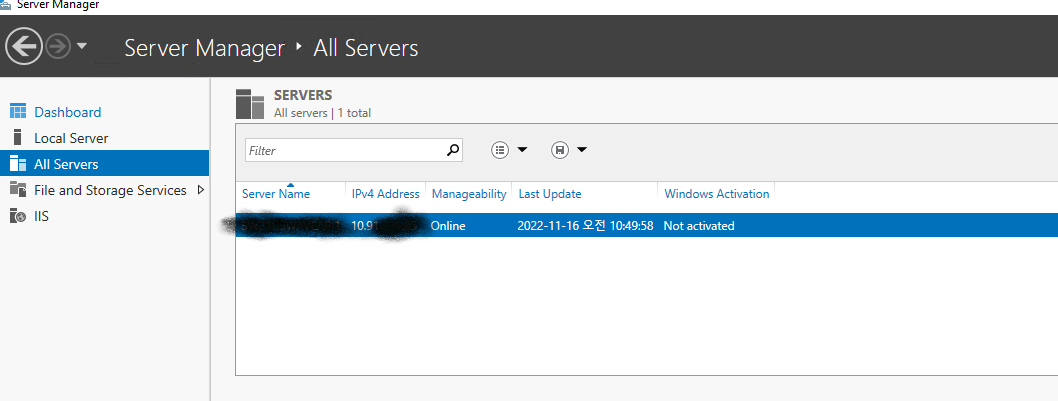Click the Last Update column header
Image resolution: width=1058 pixels, height=401 pixels.
[x=549, y=194]
